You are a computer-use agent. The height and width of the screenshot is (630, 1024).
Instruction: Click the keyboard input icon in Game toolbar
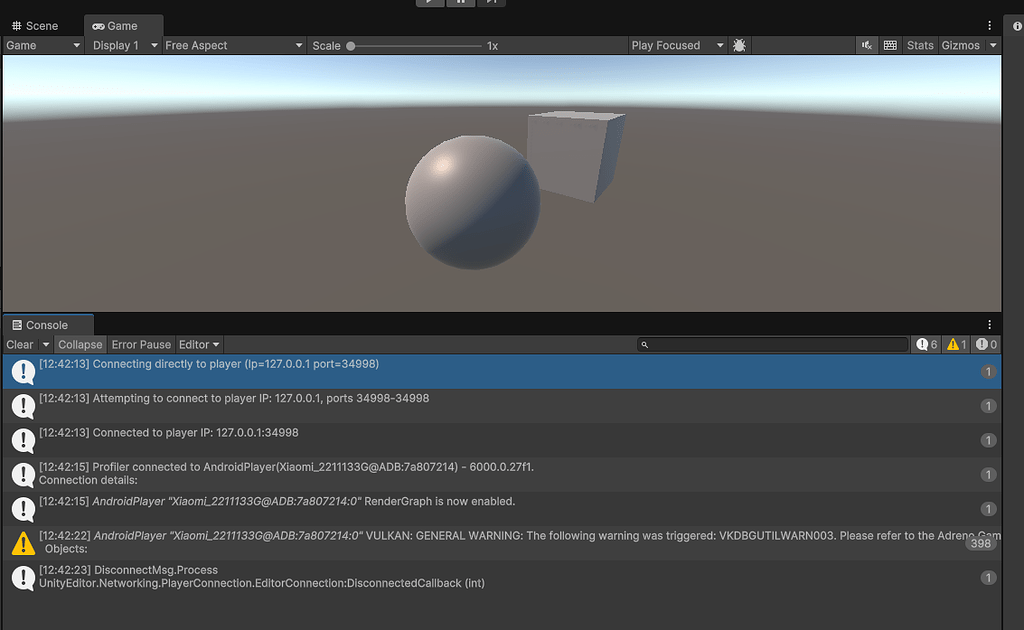pyautogui.click(x=889, y=45)
